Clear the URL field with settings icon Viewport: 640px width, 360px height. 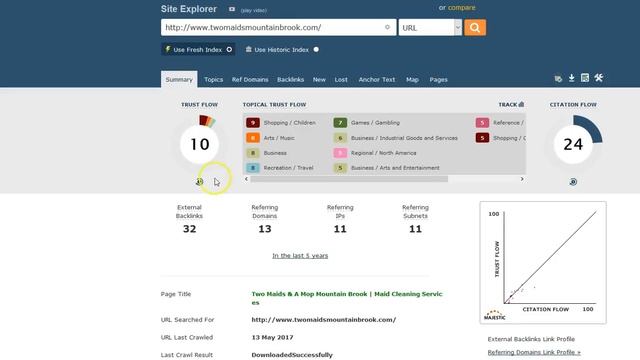[387, 27]
